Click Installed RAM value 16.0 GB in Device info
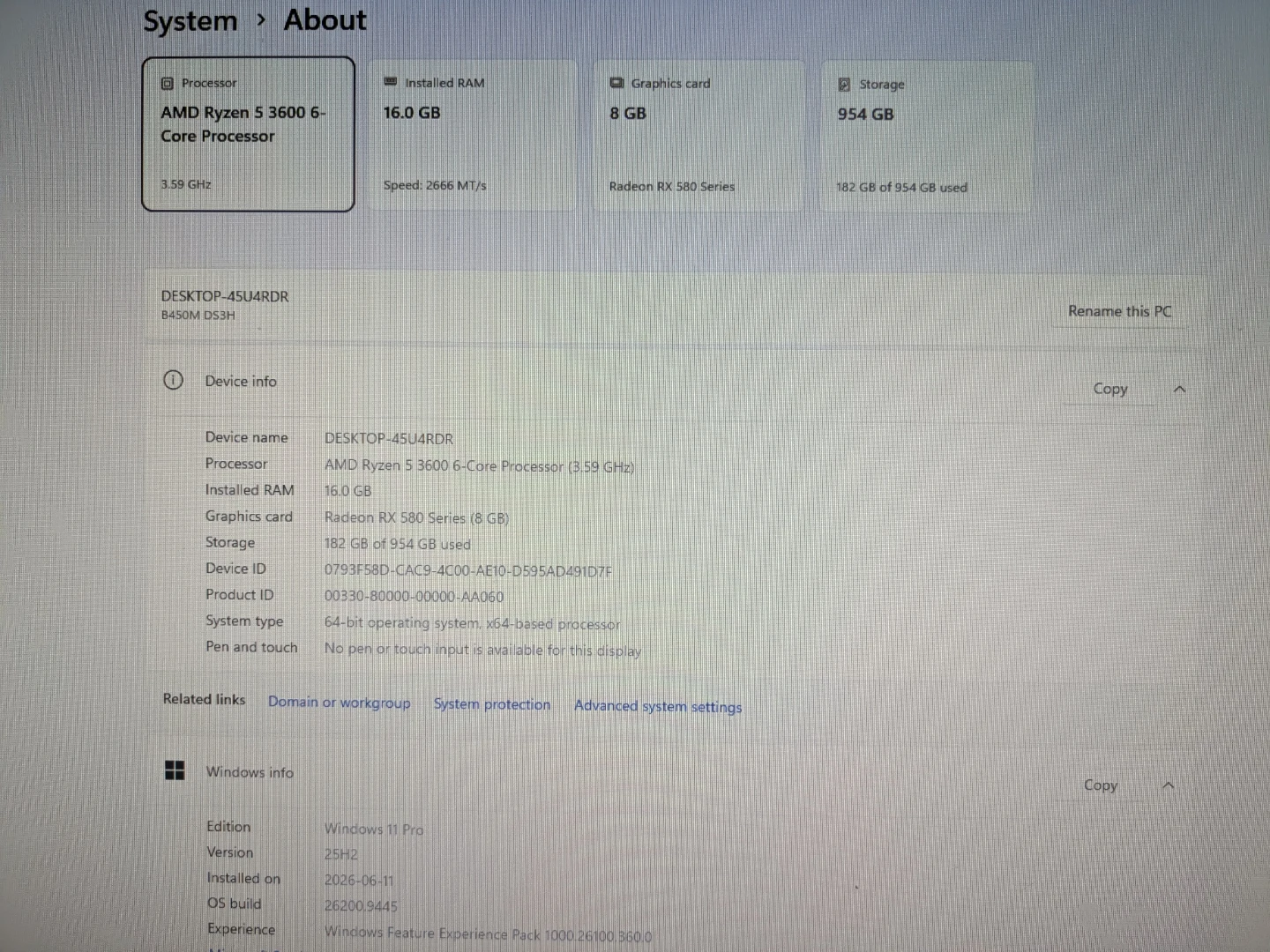This screenshot has width=1270, height=952. 347,491
